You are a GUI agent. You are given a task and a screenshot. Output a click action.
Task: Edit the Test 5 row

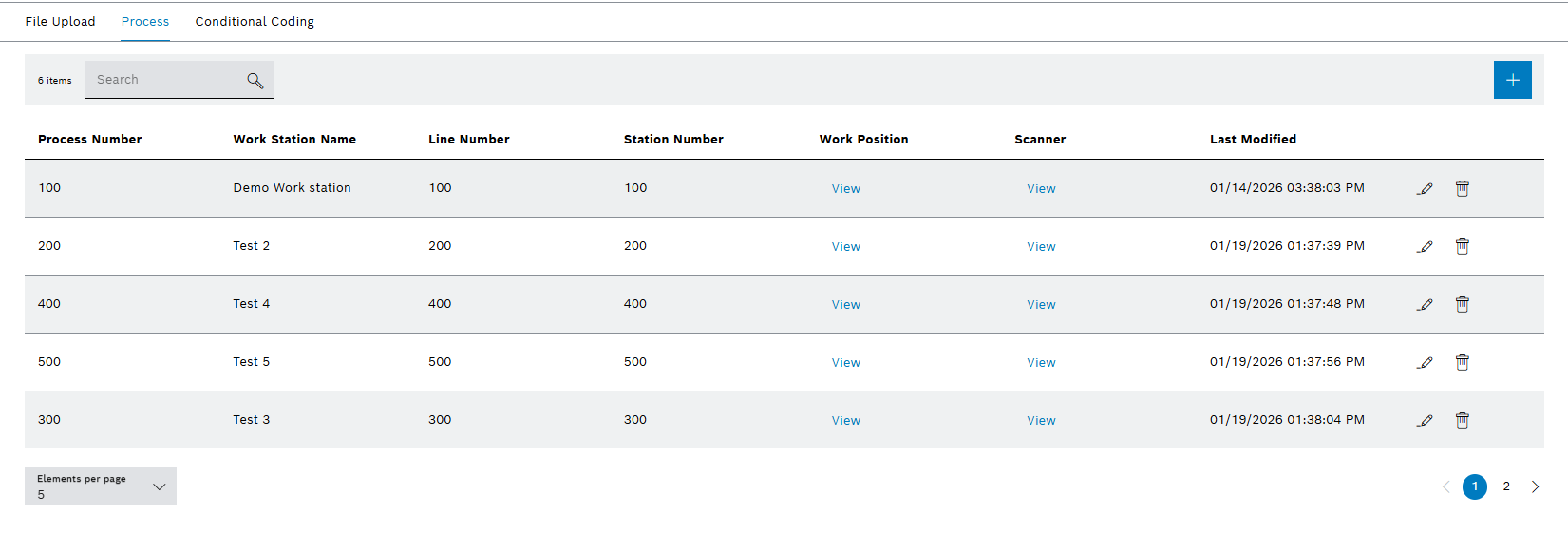click(1425, 363)
